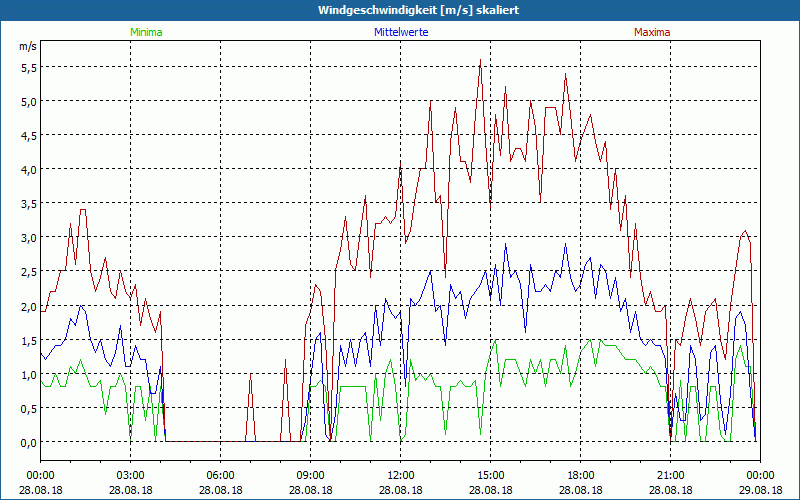Select the blue Mittelwerte legend label
This screenshot has height=500, width=800.
(x=401, y=32)
